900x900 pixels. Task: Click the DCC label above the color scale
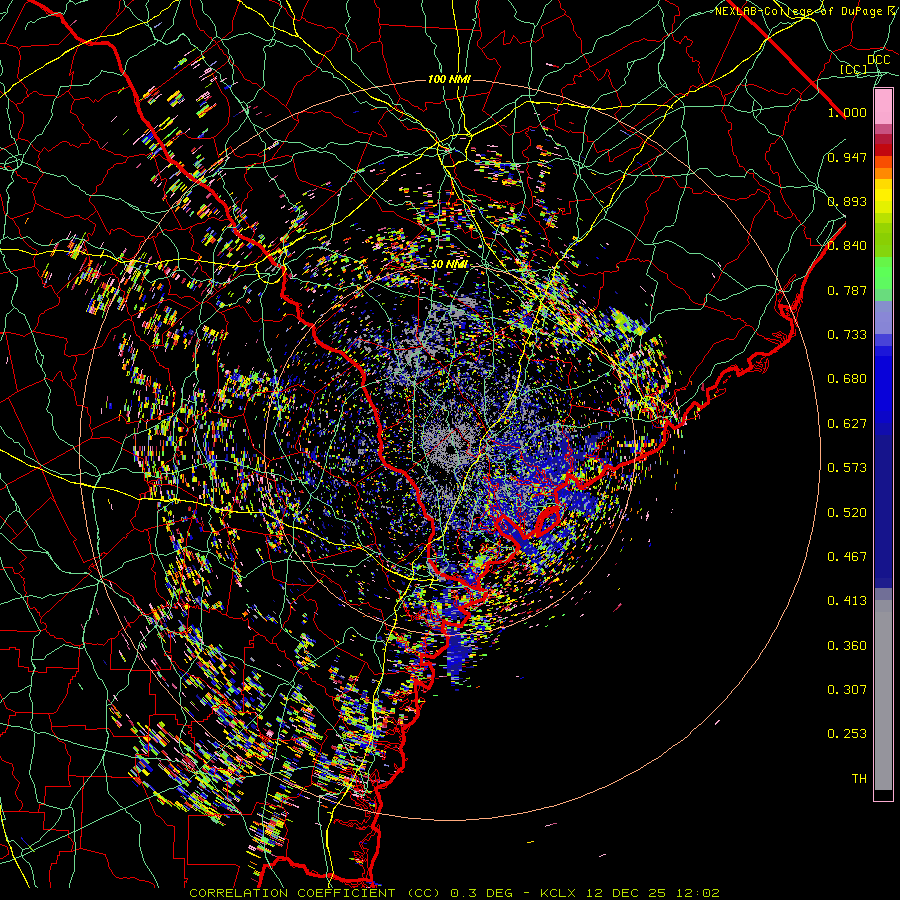[878, 60]
